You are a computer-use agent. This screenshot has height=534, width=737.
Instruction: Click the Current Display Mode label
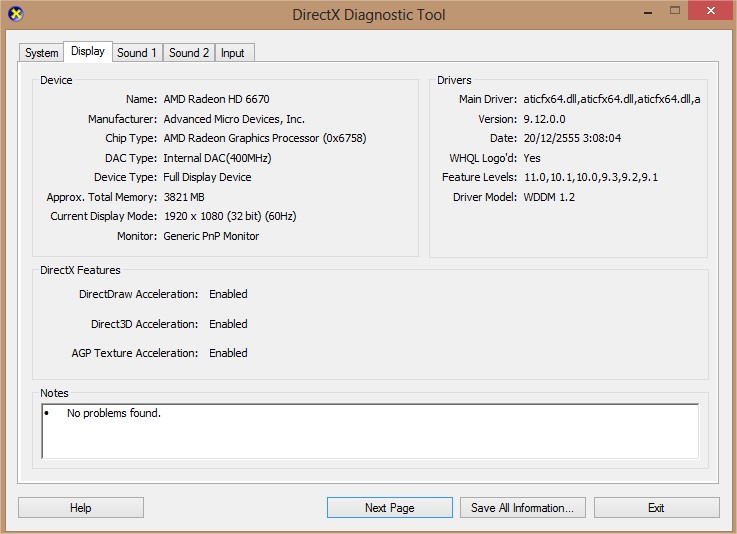click(103, 216)
